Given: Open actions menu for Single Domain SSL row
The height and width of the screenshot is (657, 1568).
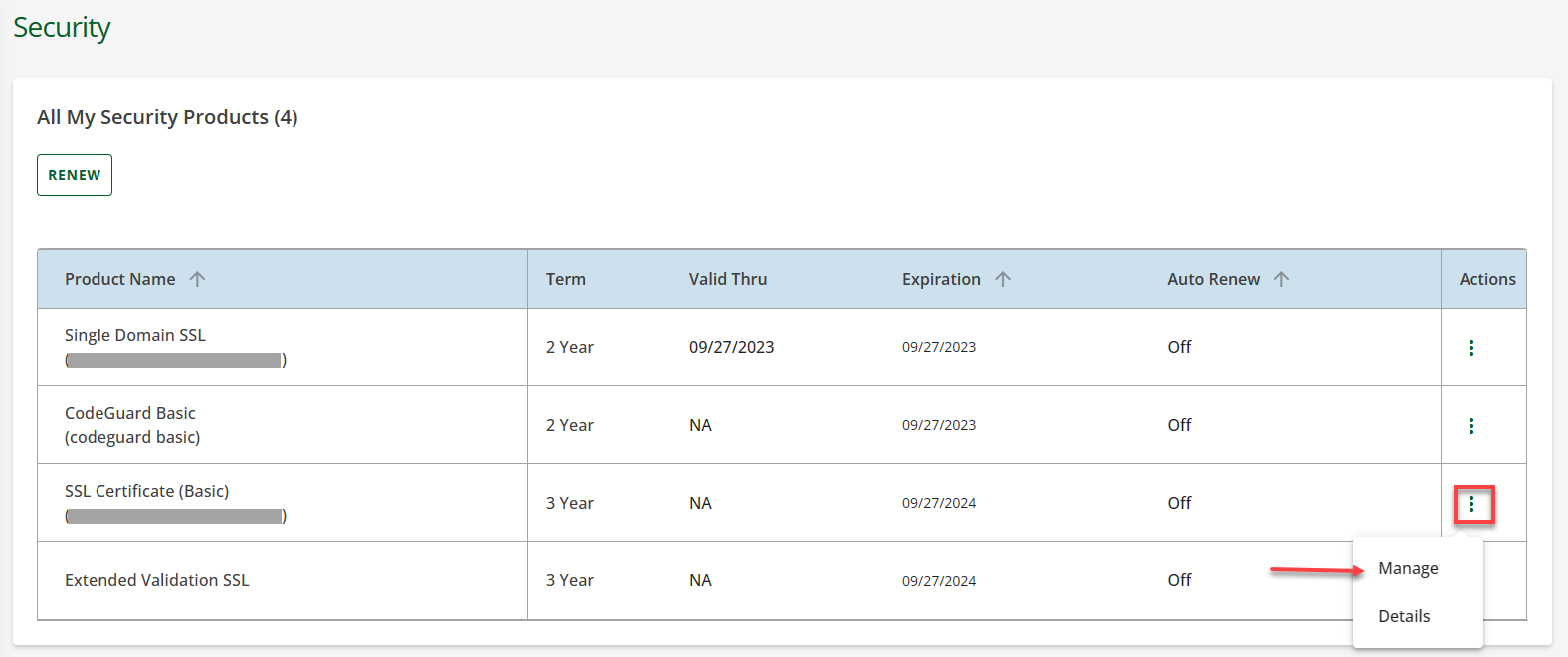Looking at the screenshot, I should (1470, 348).
